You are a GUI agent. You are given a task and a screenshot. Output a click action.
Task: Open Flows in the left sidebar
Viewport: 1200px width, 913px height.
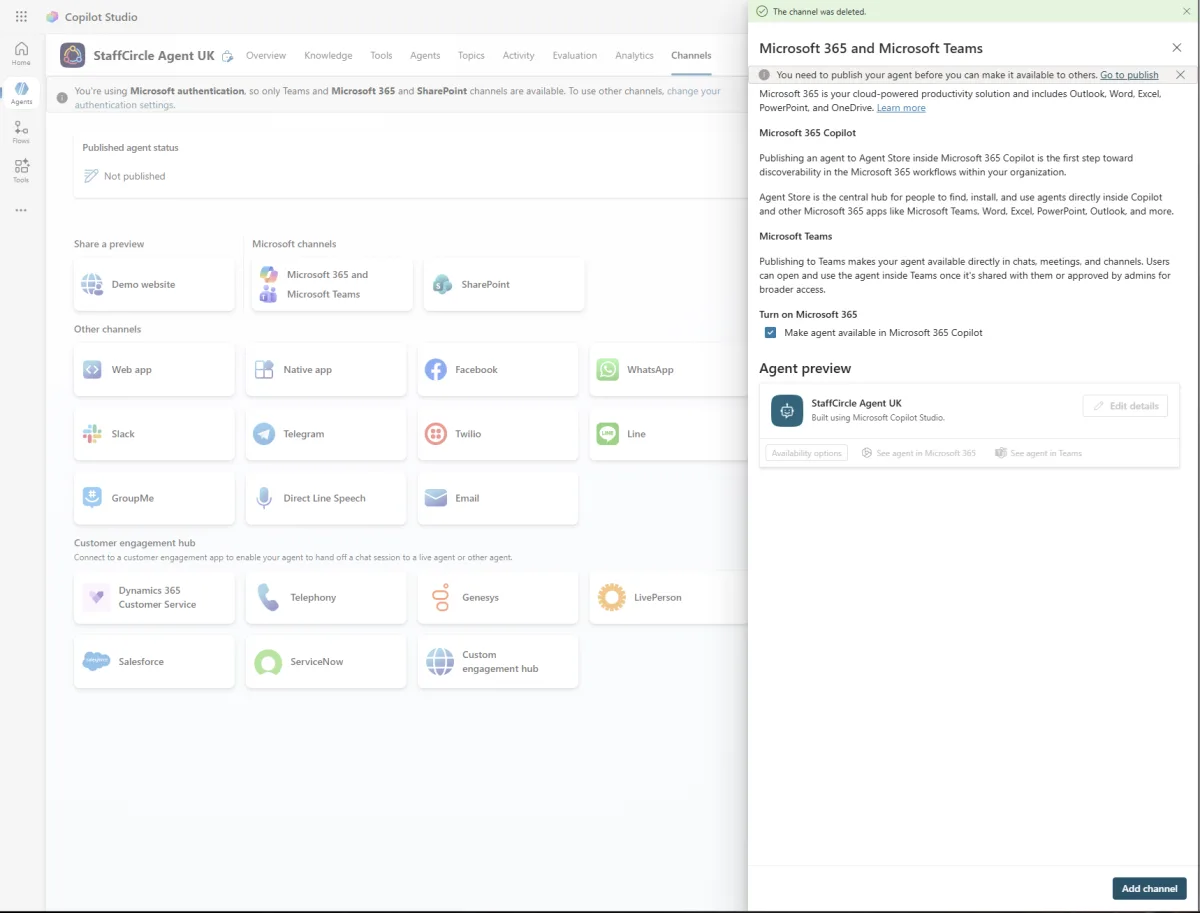pos(21,132)
